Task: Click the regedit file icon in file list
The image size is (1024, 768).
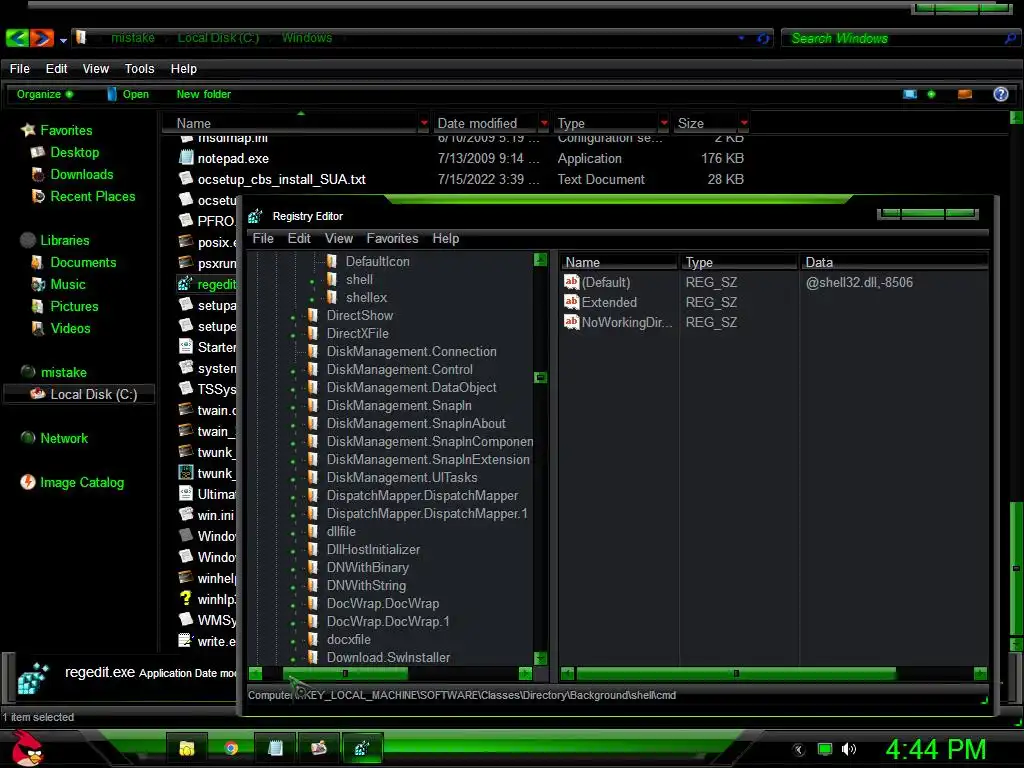Action: [185, 283]
